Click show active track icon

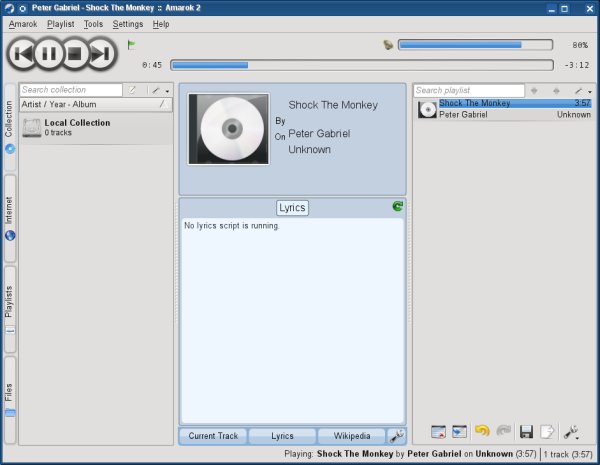(459, 431)
